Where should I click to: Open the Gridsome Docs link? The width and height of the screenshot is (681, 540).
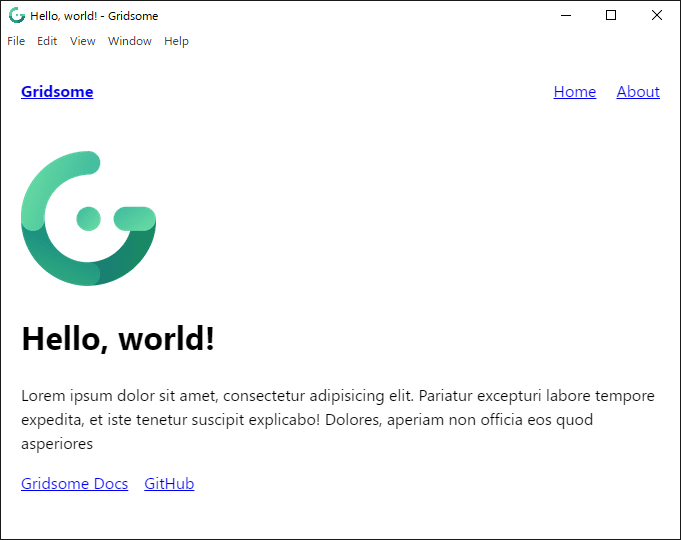75,484
